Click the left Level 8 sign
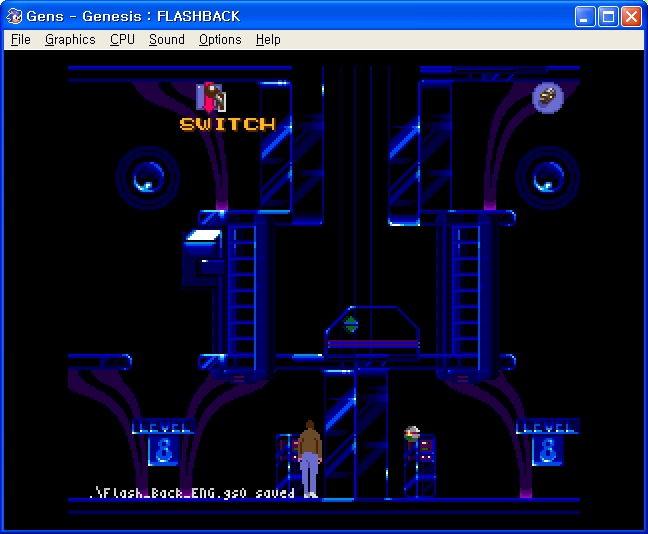This screenshot has width=648, height=534. [162, 442]
